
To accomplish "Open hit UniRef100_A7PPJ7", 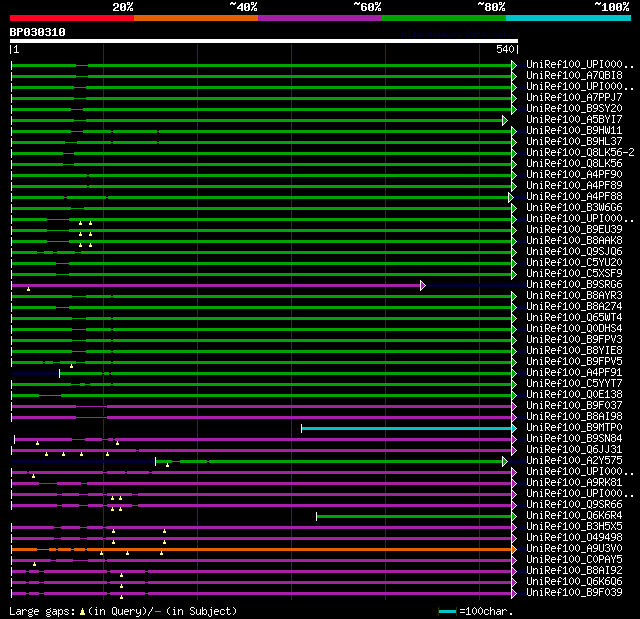I will (x=574, y=98).
